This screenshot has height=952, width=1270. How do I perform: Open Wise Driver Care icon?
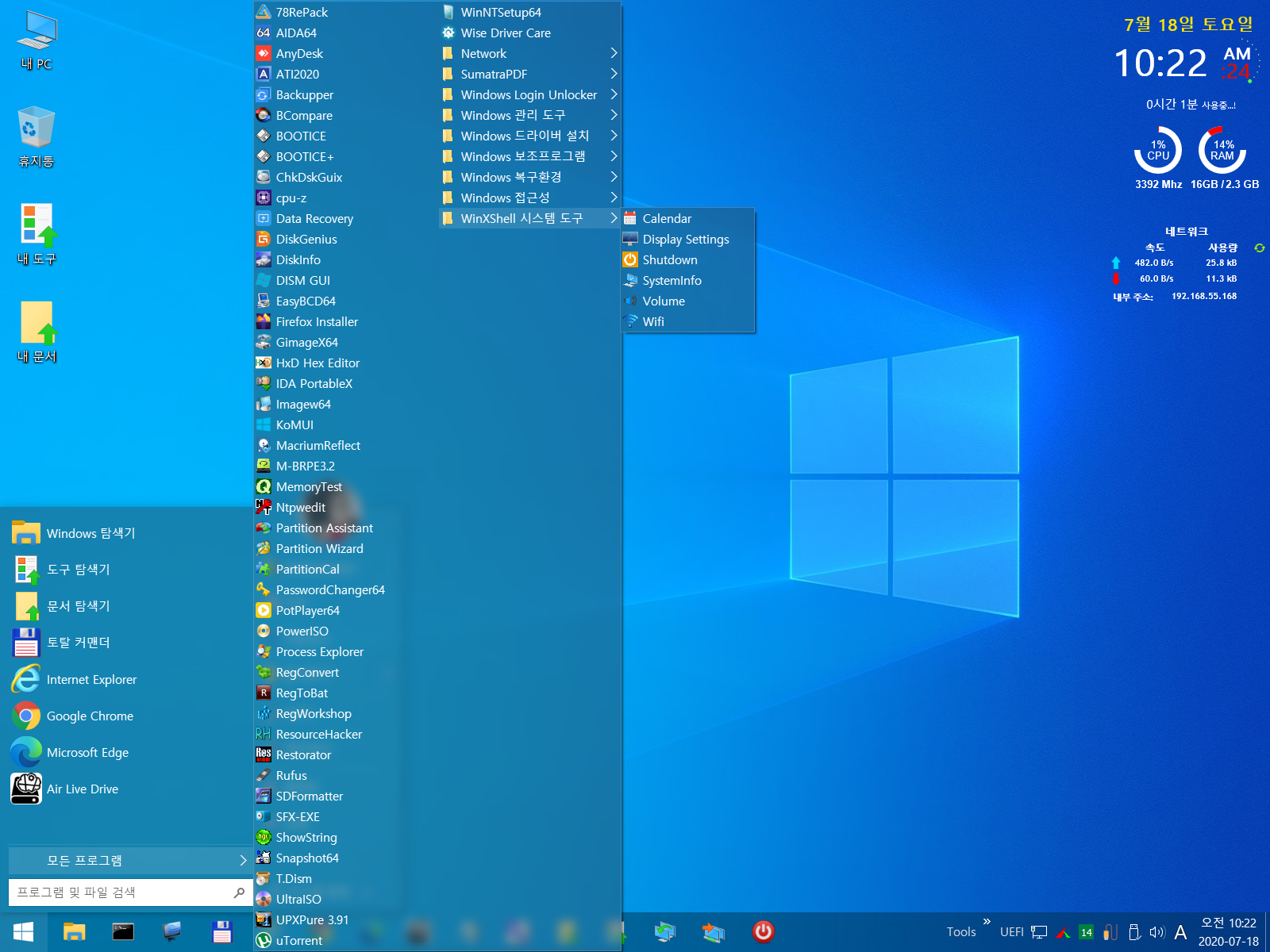(448, 33)
